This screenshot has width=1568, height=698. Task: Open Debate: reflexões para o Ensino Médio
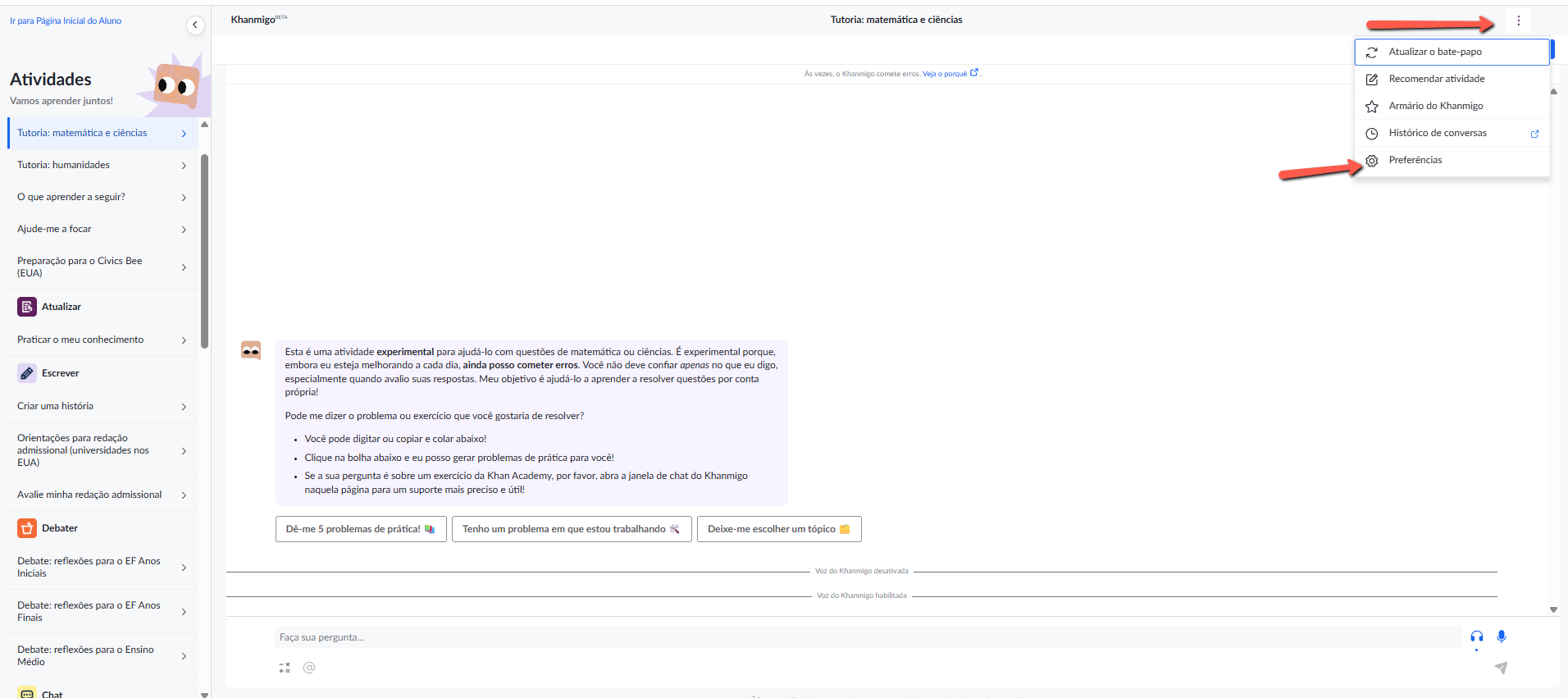103,656
